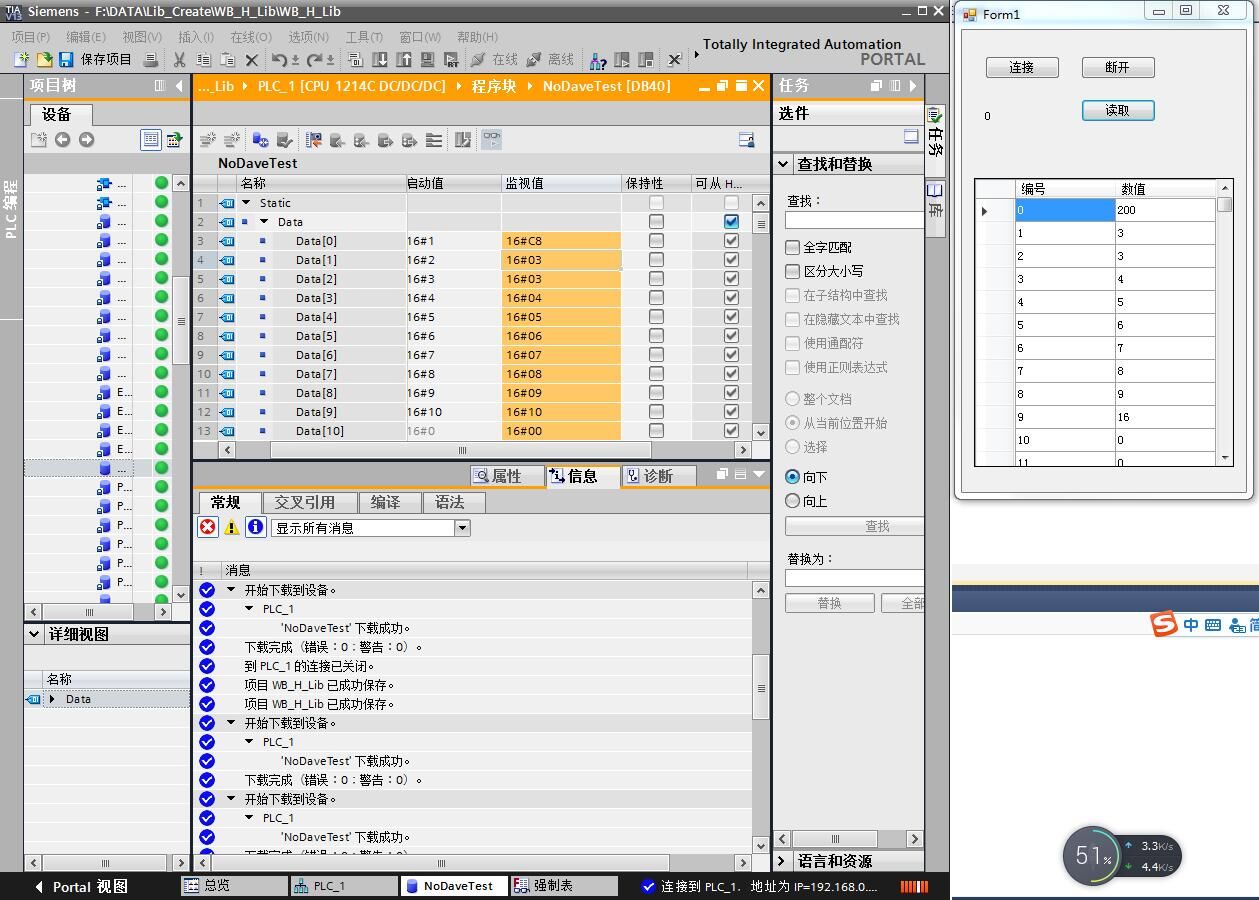Click the copy icon in main toolbar
Image resolution: width=1259 pixels, height=900 pixels.
click(x=203, y=60)
